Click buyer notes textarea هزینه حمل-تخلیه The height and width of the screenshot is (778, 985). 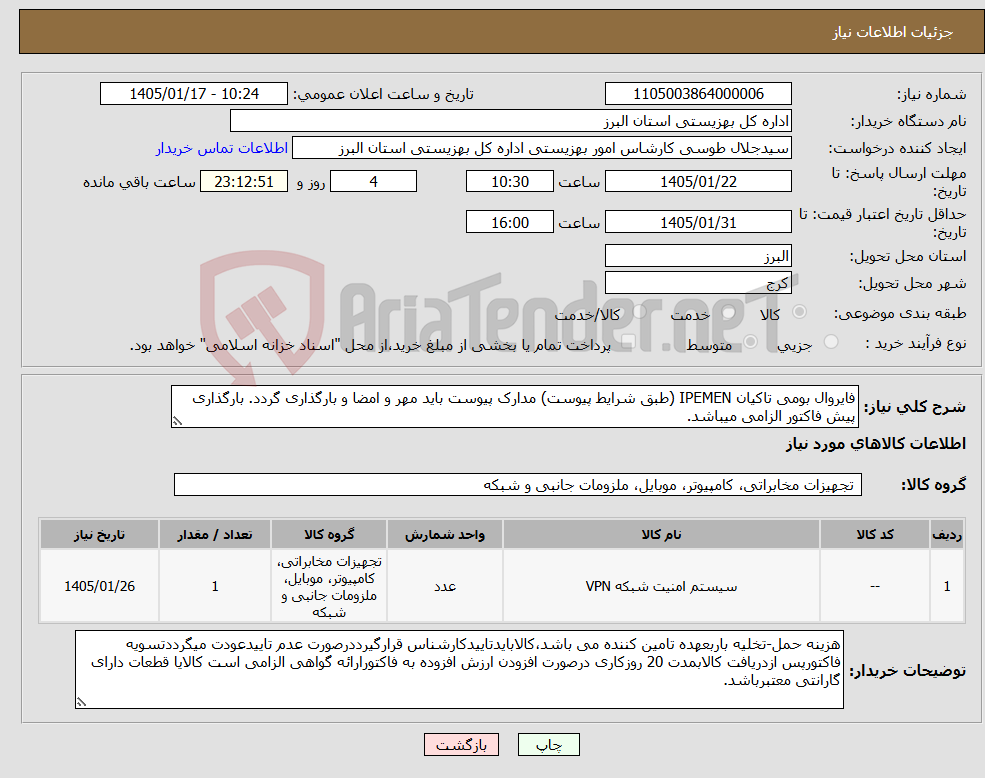[459, 670]
